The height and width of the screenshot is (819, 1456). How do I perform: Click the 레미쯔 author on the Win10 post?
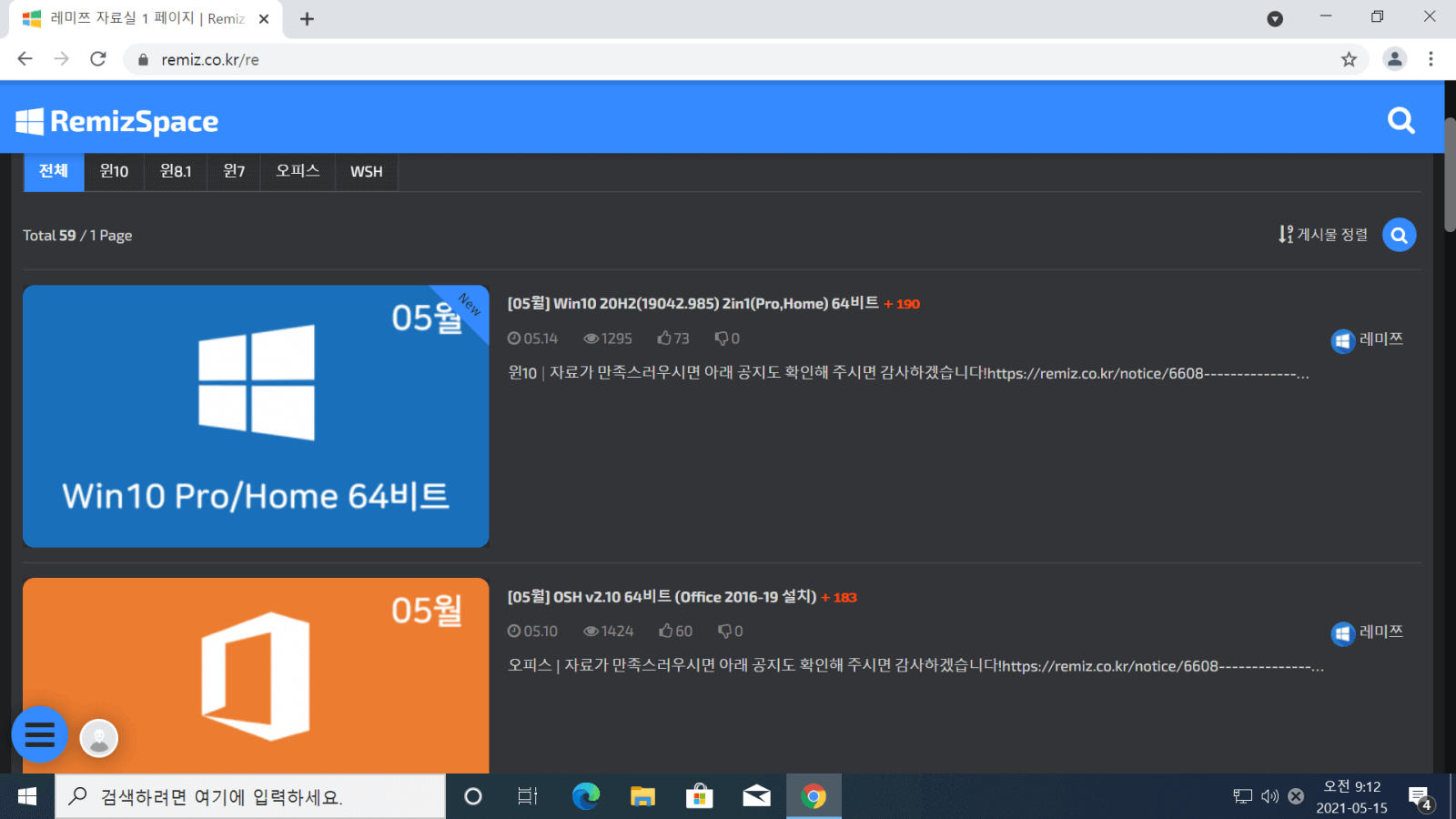pyautogui.click(x=1368, y=340)
